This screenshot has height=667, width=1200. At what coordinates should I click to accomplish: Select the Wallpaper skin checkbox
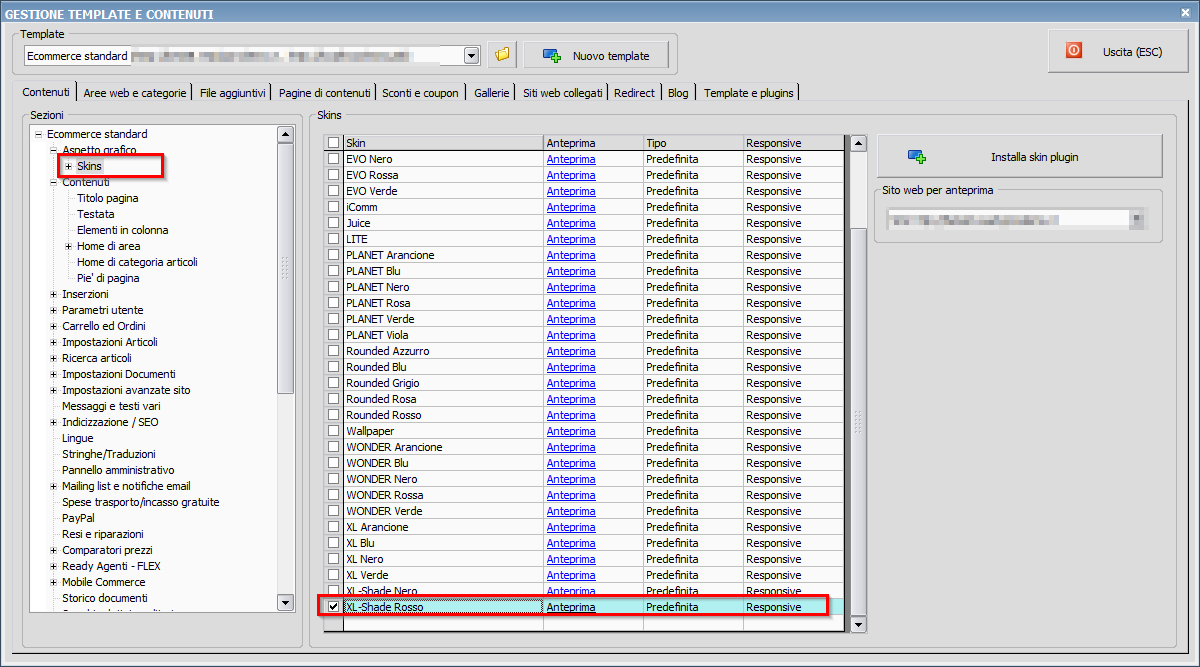point(334,431)
